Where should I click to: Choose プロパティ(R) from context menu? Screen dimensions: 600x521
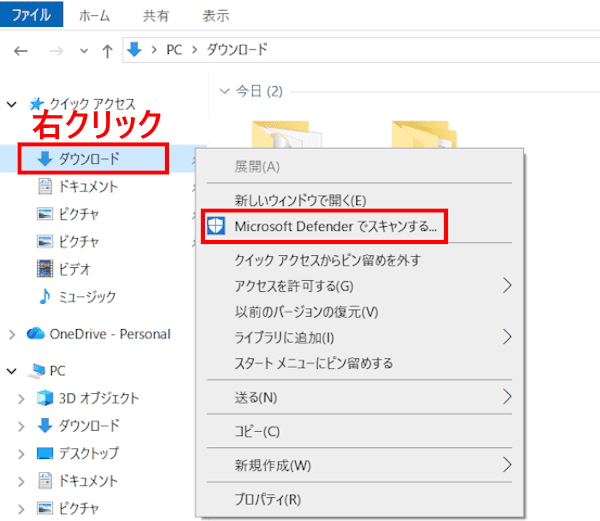click(267, 499)
